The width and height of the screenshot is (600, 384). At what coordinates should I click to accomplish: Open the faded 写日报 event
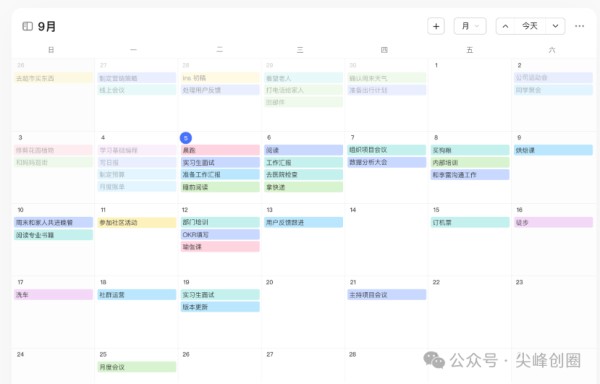pyautogui.click(x=137, y=163)
